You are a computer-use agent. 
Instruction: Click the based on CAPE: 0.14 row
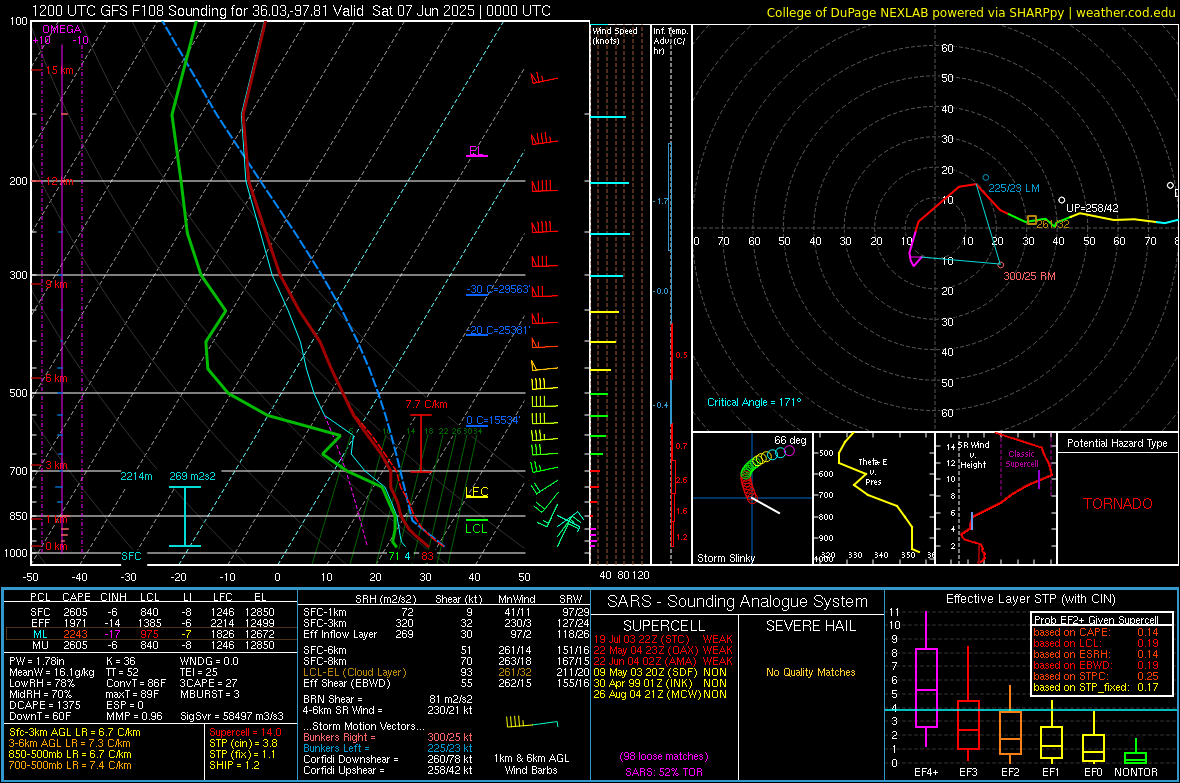pyautogui.click(x=1096, y=632)
